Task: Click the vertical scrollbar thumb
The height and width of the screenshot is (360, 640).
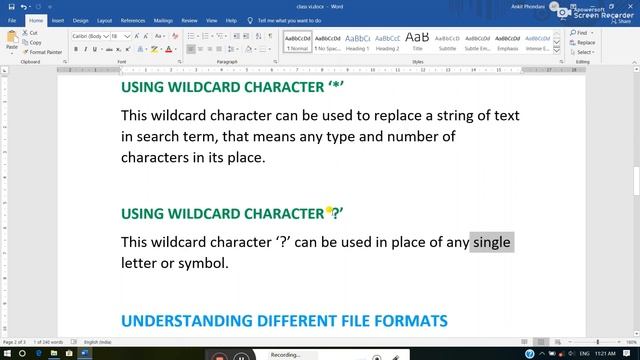Action: click(636, 181)
